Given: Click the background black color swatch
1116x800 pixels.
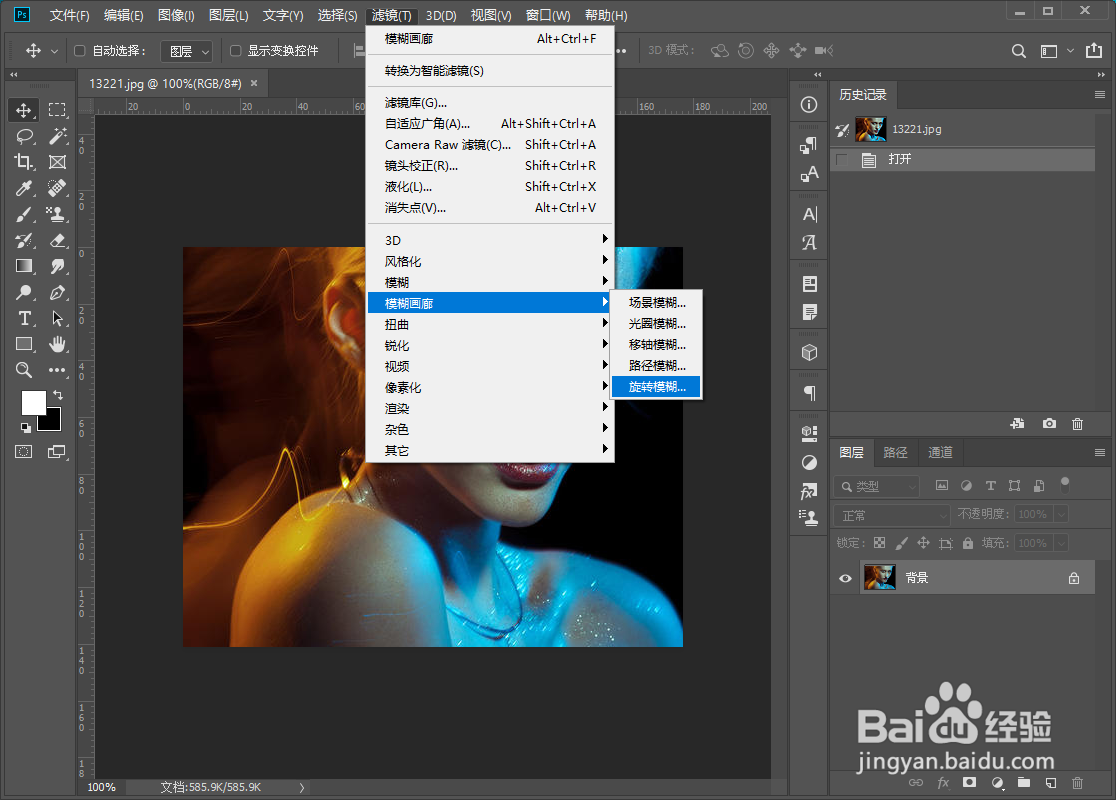Looking at the screenshot, I should coord(53,422).
